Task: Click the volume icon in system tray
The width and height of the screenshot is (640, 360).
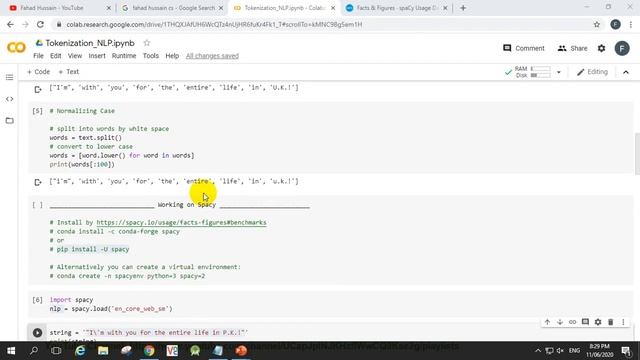Action: point(560,351)
